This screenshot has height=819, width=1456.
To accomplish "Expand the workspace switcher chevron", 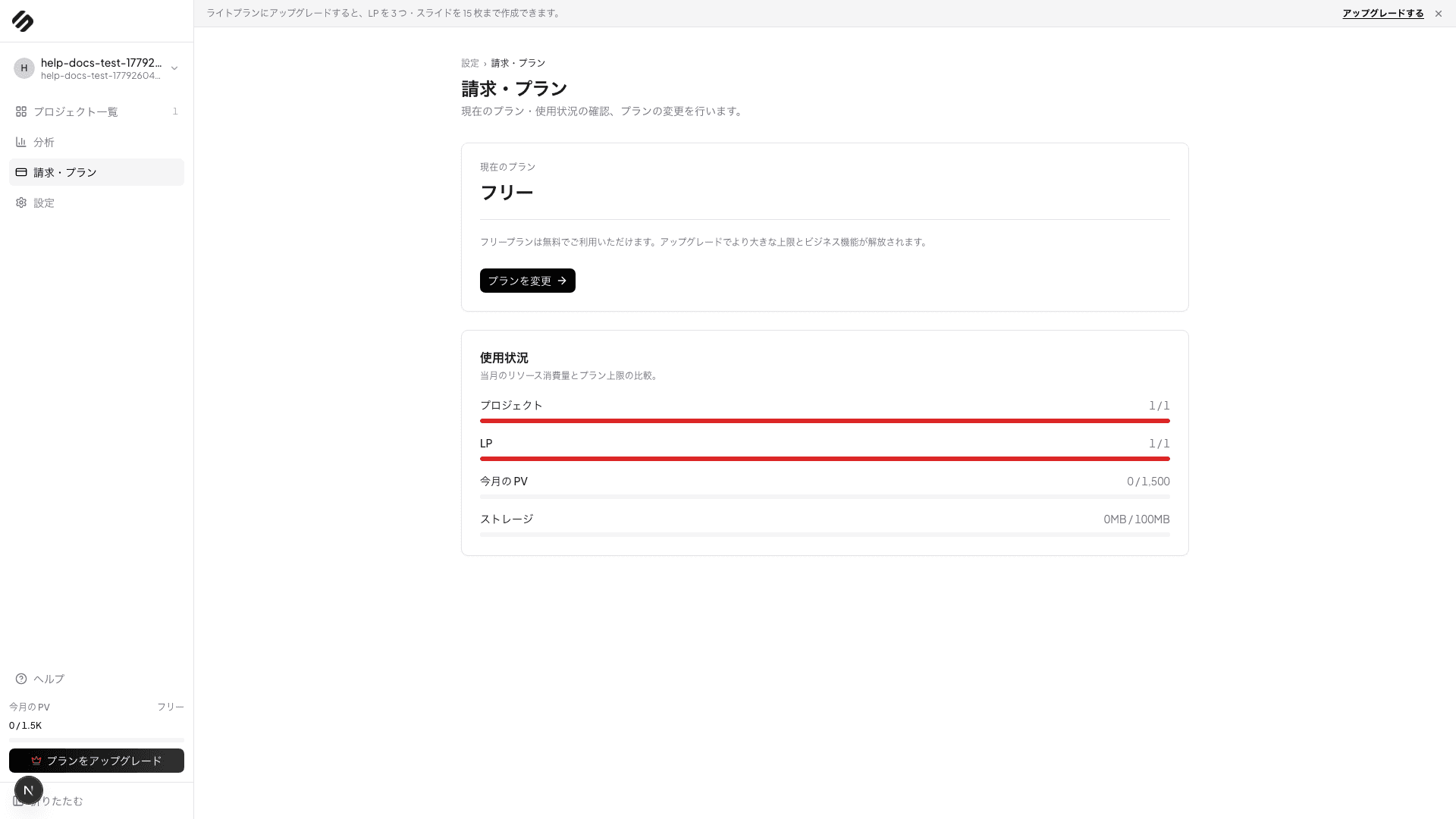I will 174,68.
